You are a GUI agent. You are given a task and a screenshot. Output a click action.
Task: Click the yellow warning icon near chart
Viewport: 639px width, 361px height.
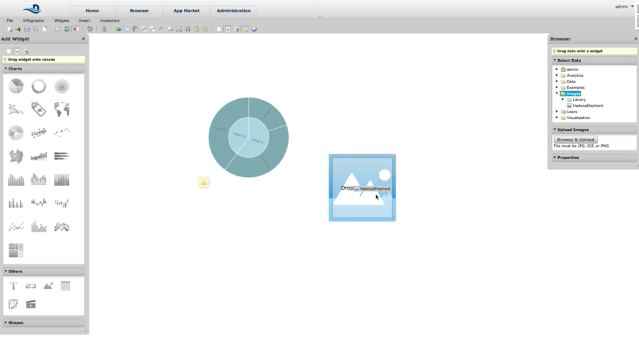[x=204, y=183]
